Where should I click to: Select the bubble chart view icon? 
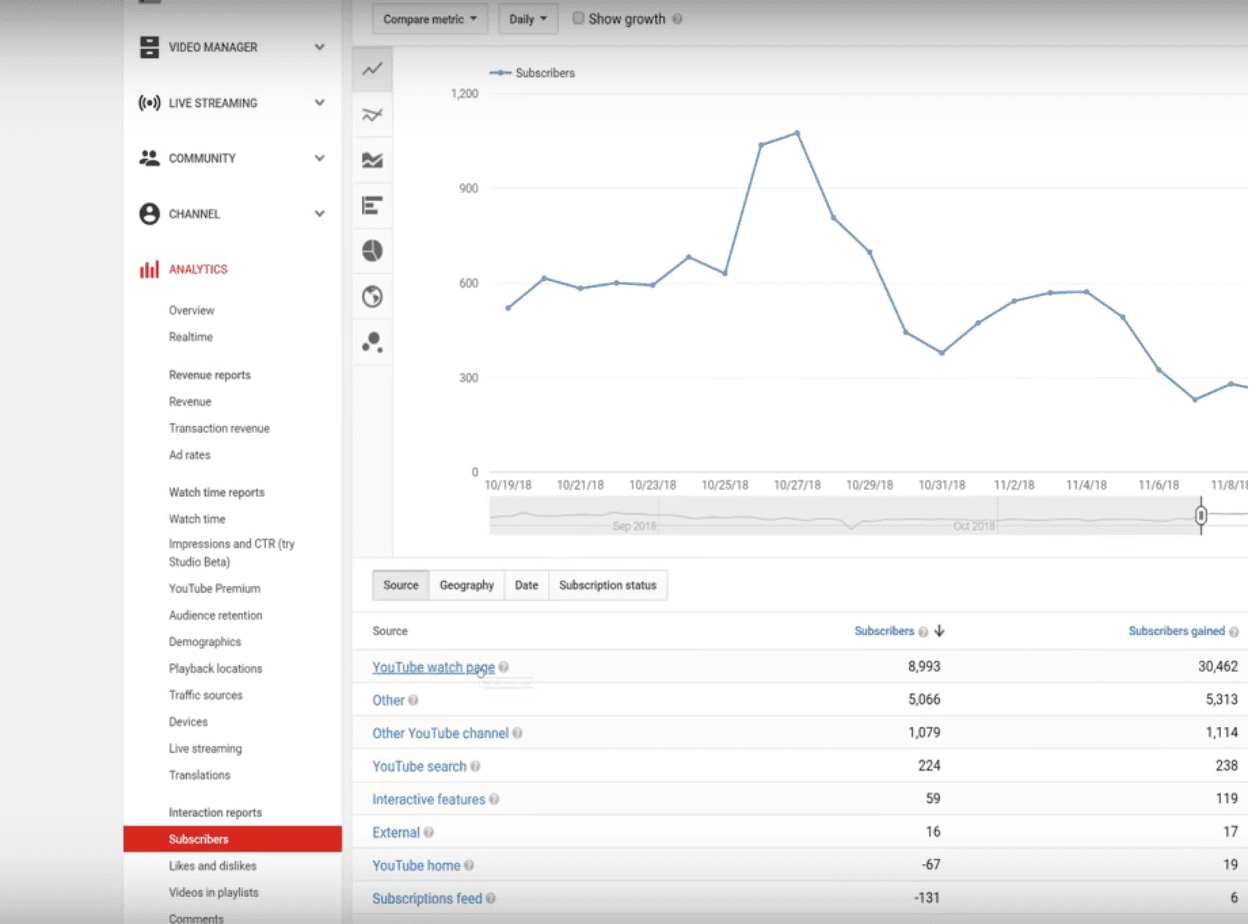coord(373,342)
